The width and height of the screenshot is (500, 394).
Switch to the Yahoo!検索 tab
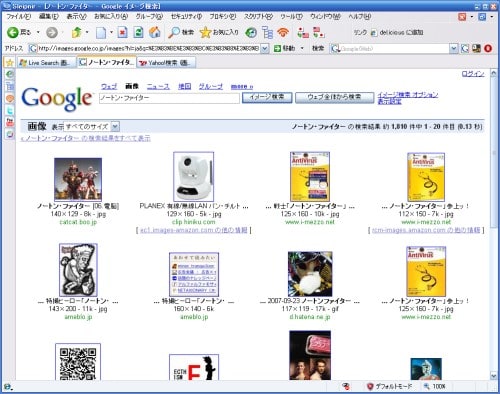point(166,63)
